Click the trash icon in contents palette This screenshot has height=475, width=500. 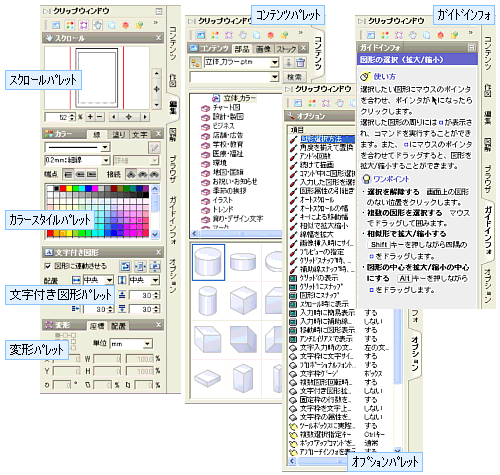click(x=300, y=62)
